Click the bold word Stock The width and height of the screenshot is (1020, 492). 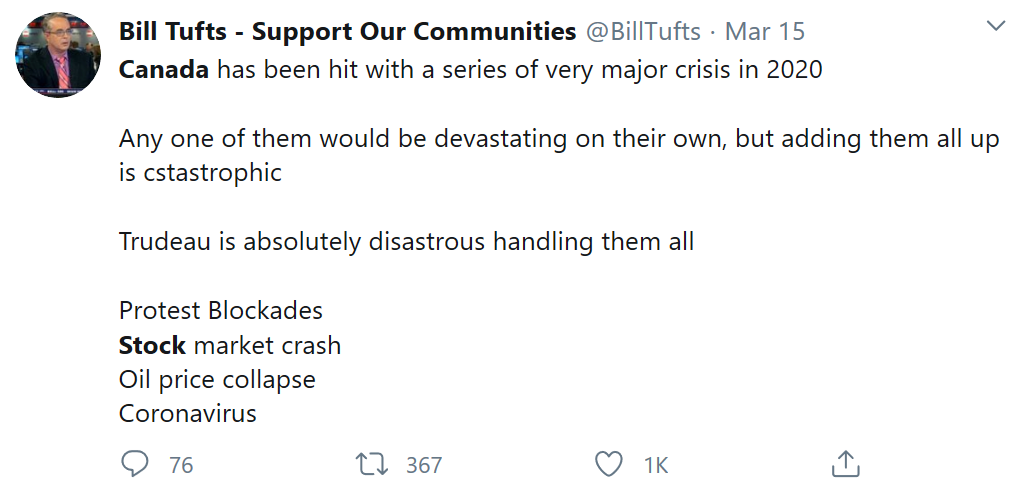pyautogui.click(x=152, y=345)
